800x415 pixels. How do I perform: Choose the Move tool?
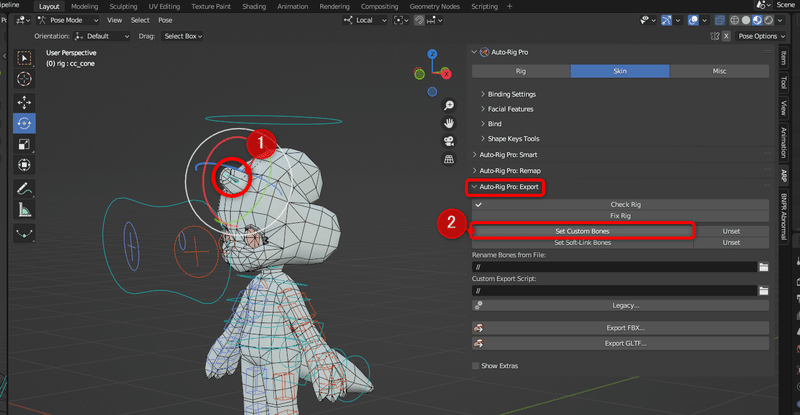click(x=24, y=102)
